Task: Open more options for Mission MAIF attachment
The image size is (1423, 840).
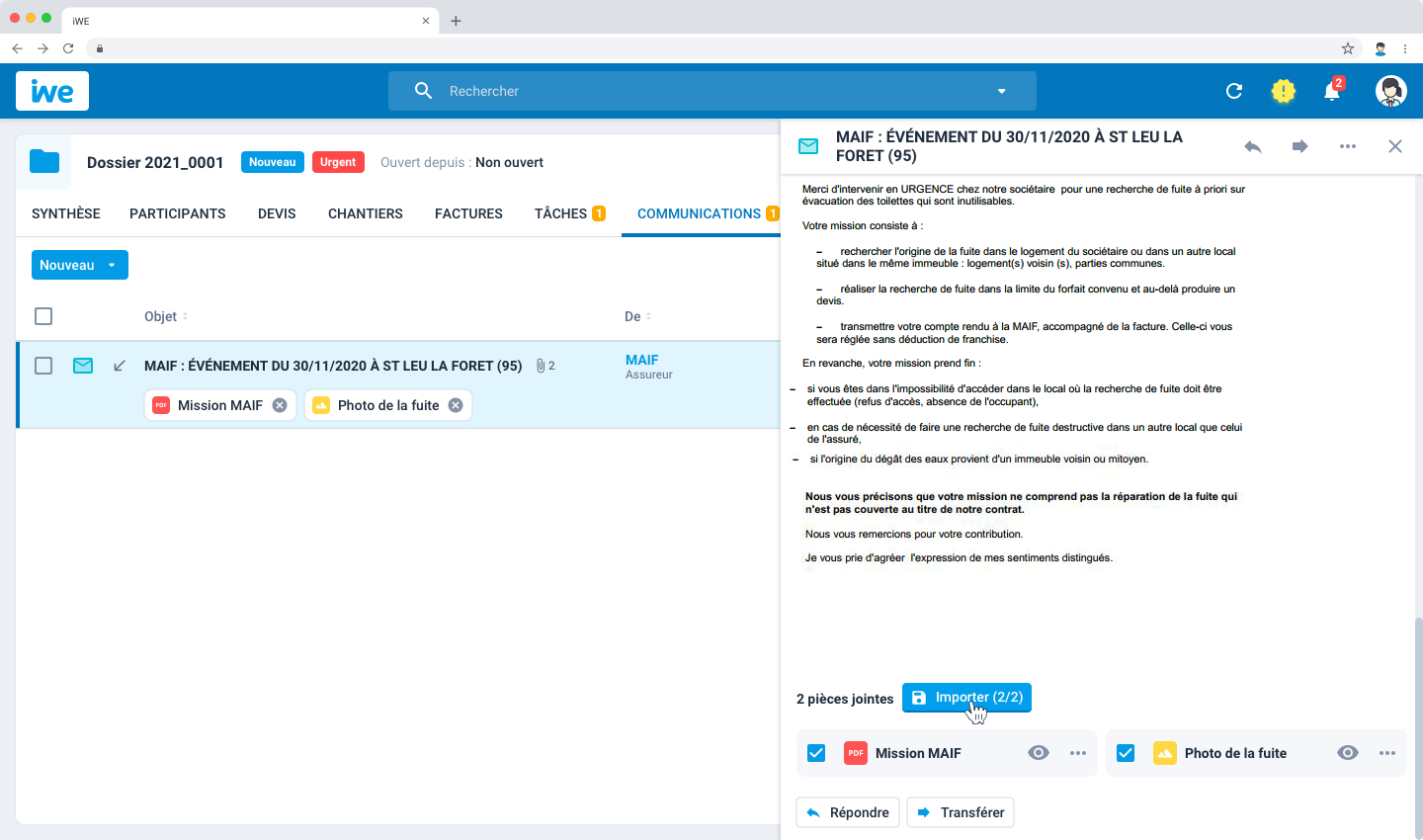Action: (1078, 753)
